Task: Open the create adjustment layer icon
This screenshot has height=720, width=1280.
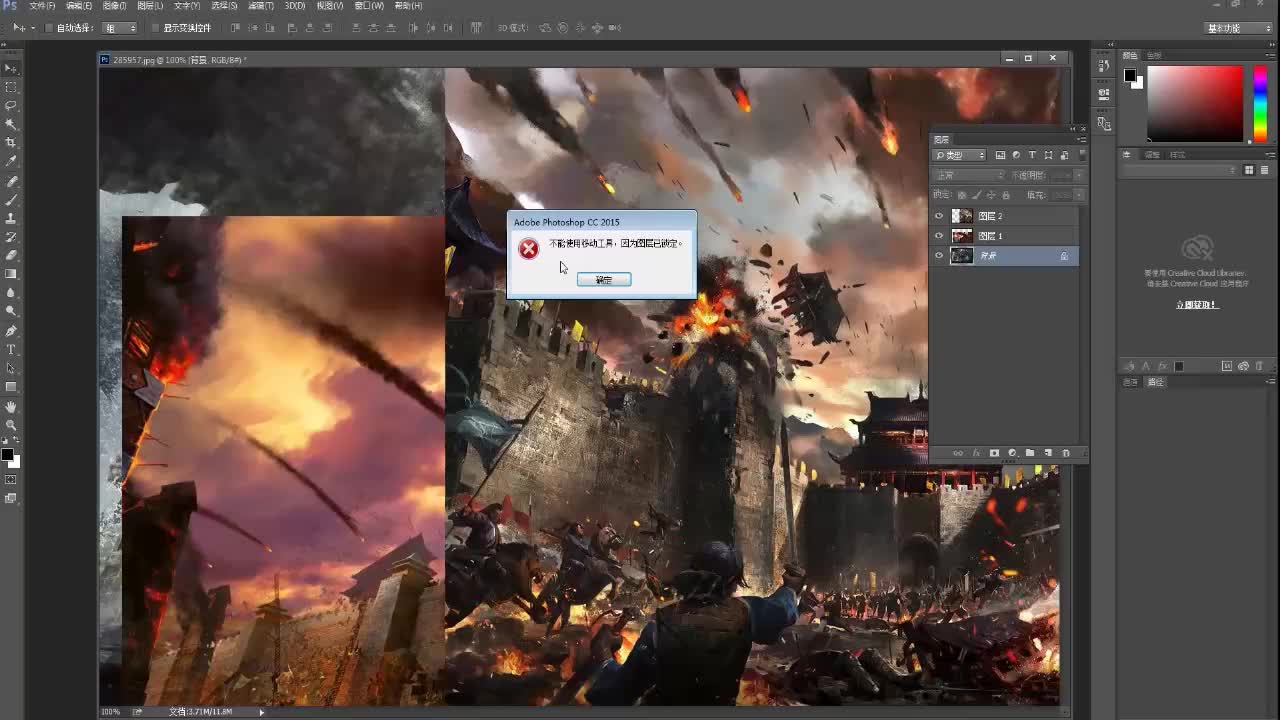Action: tap(1013, 453)
